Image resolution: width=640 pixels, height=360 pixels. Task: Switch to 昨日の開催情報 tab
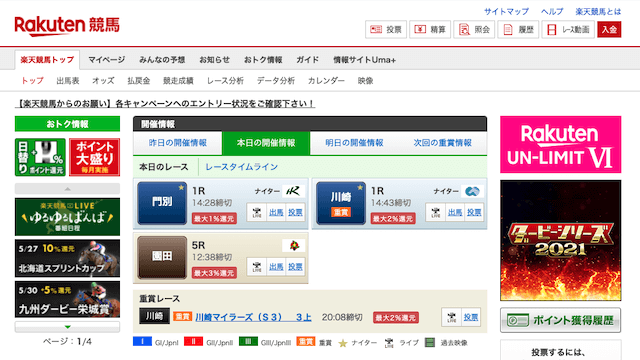(178, 143)
